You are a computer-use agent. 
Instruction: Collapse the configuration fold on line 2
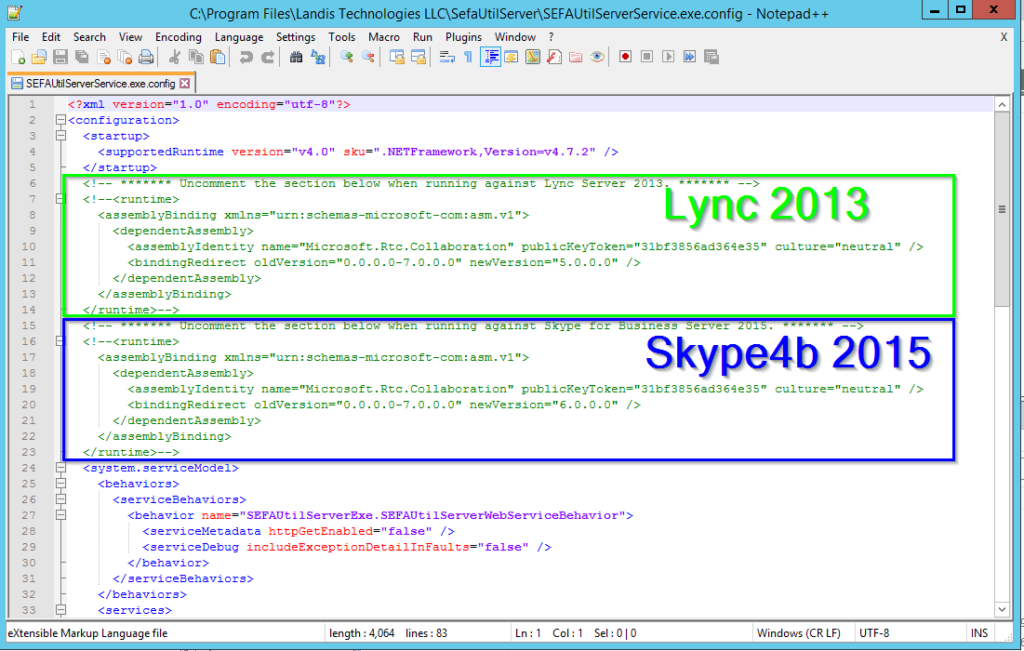pyautogui.click(x=61, y=120)
